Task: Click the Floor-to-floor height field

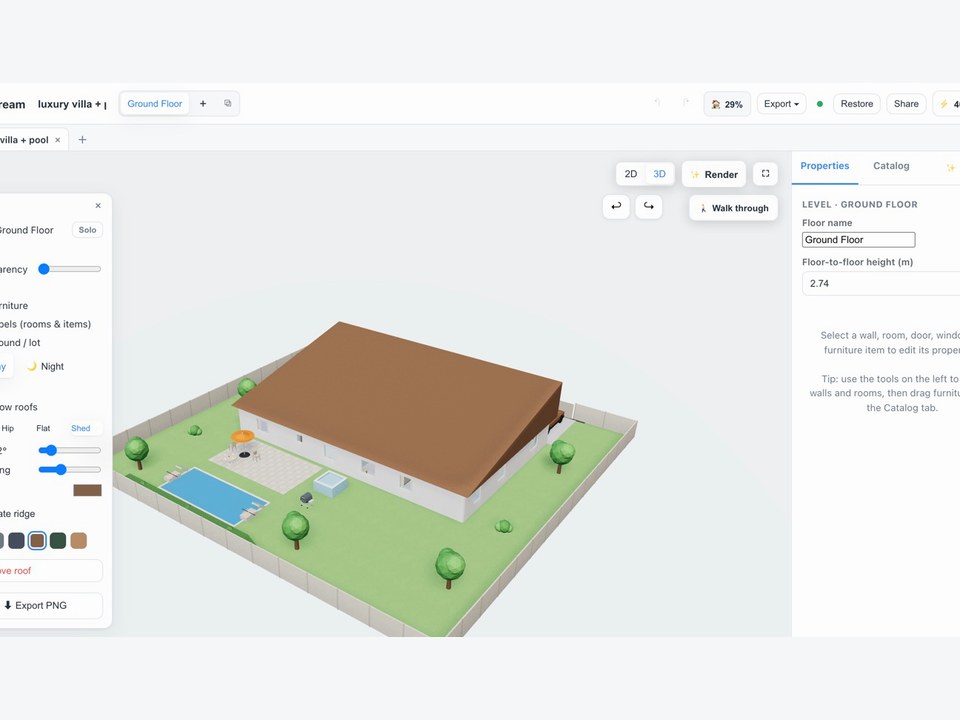Action: (x=880, y=283)
